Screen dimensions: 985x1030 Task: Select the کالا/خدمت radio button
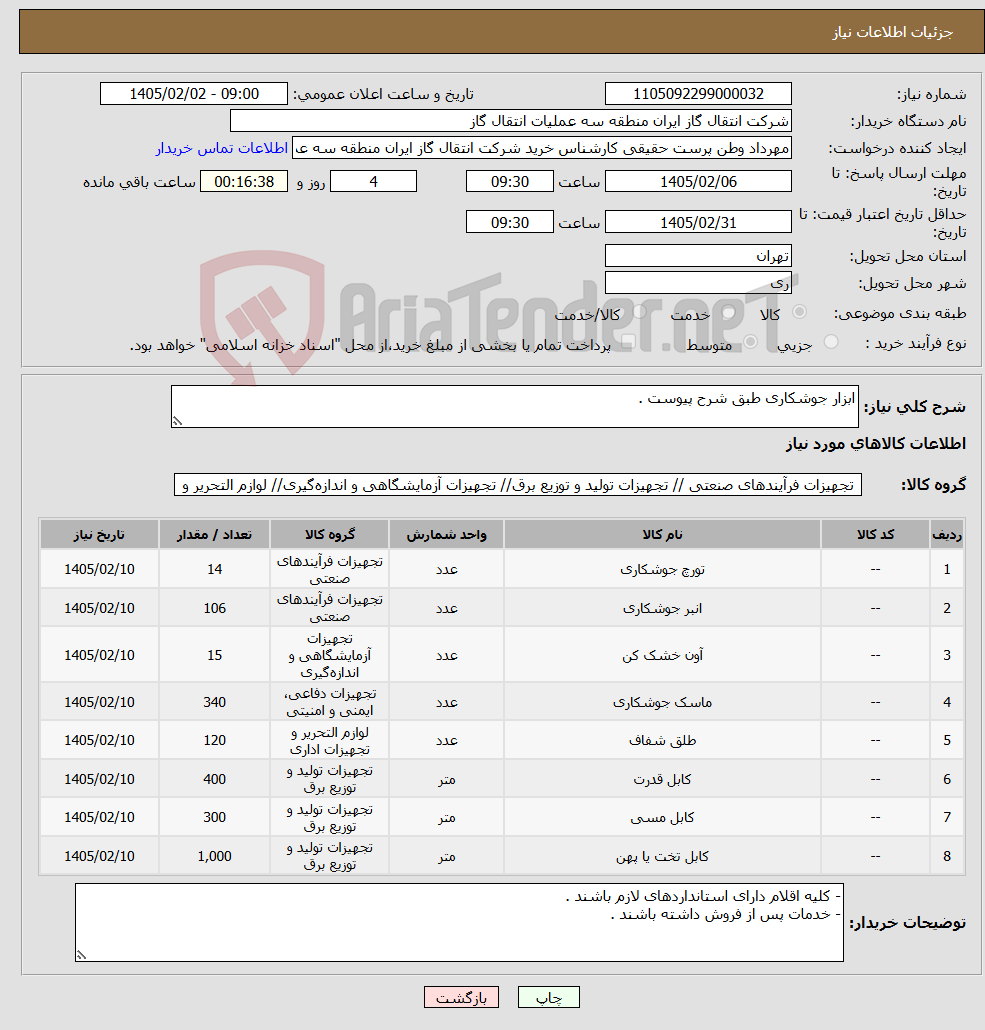[639, 312]
